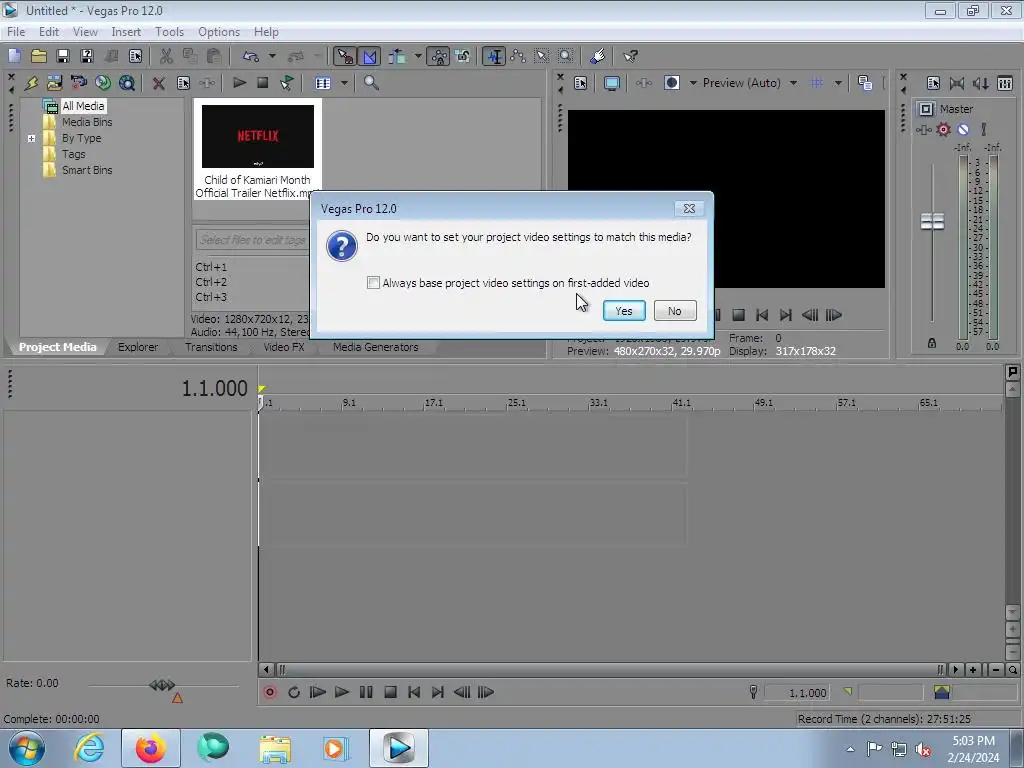Open Master Bus FX red gear icon
The width and height of the screenshot is (1024, 768).
coord(944,129)
